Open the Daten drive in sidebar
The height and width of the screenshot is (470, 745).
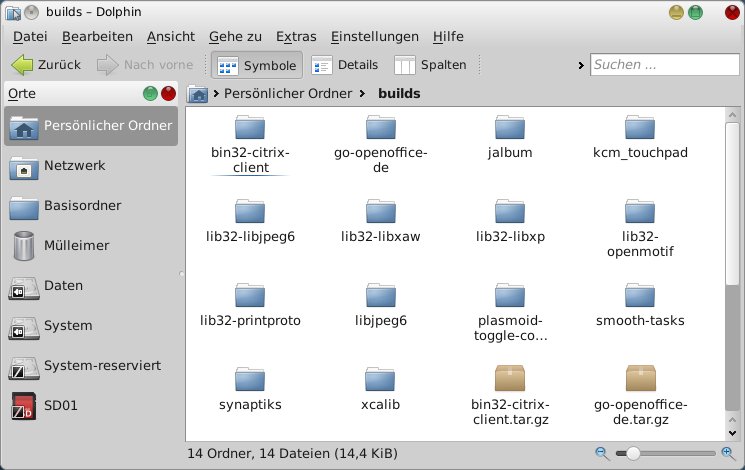pos(91,286)
